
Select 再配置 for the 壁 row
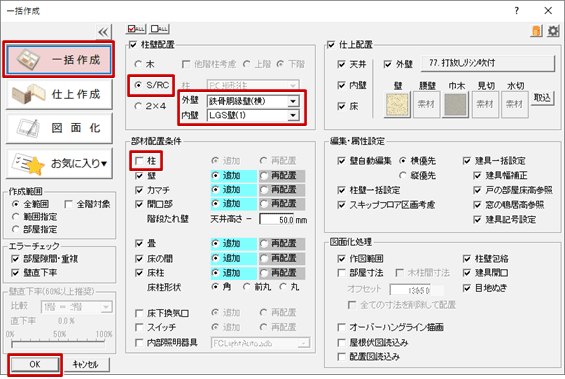pyautogui.click(x=264, y=176)
